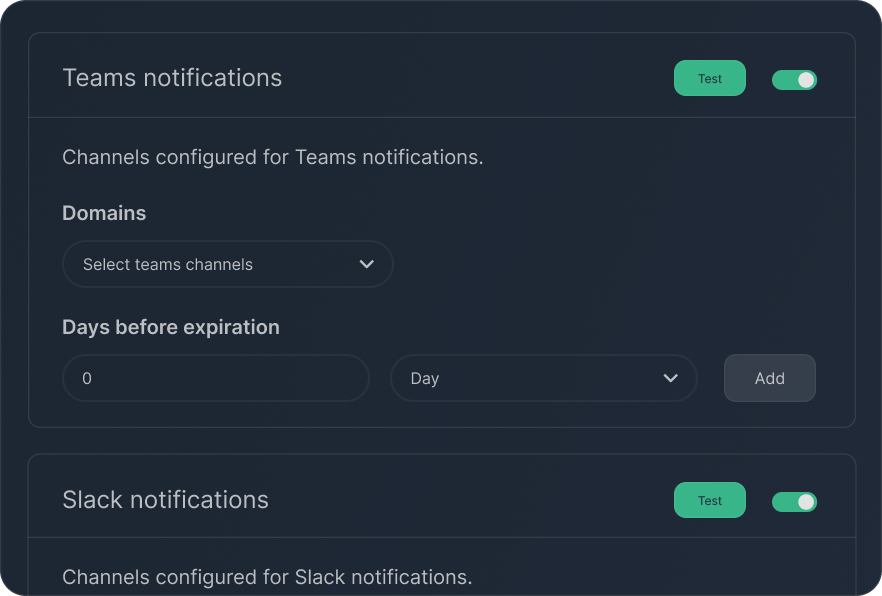
Task: Click the 'Day' text in the unit selector
Action: (x=425, y=378)
